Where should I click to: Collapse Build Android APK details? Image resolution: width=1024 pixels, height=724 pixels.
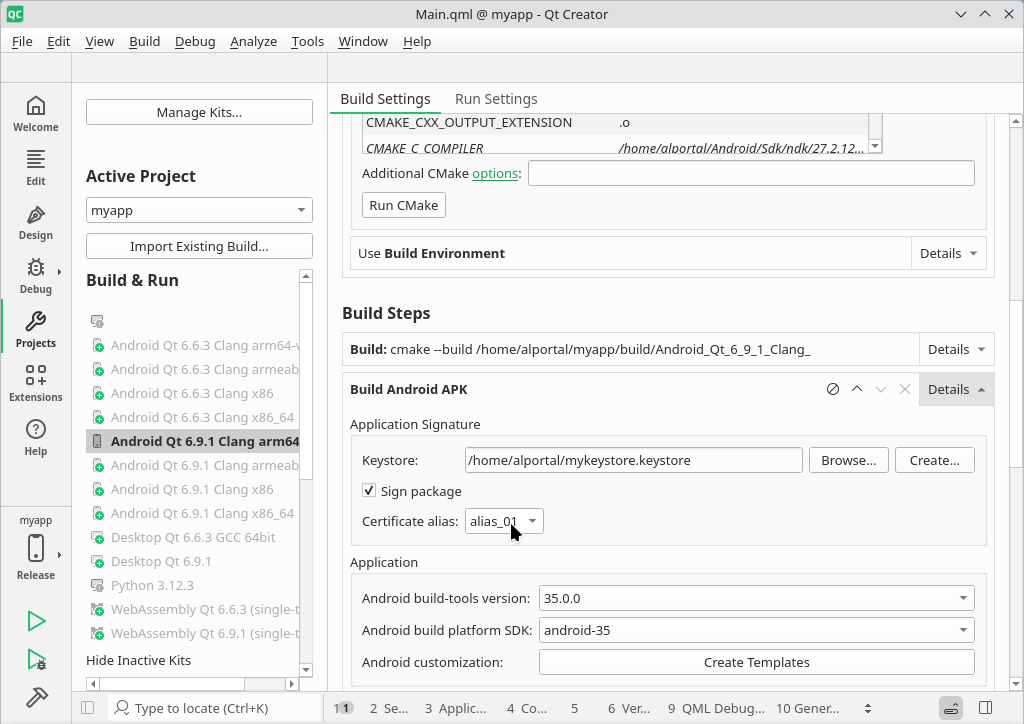(957, 389)
